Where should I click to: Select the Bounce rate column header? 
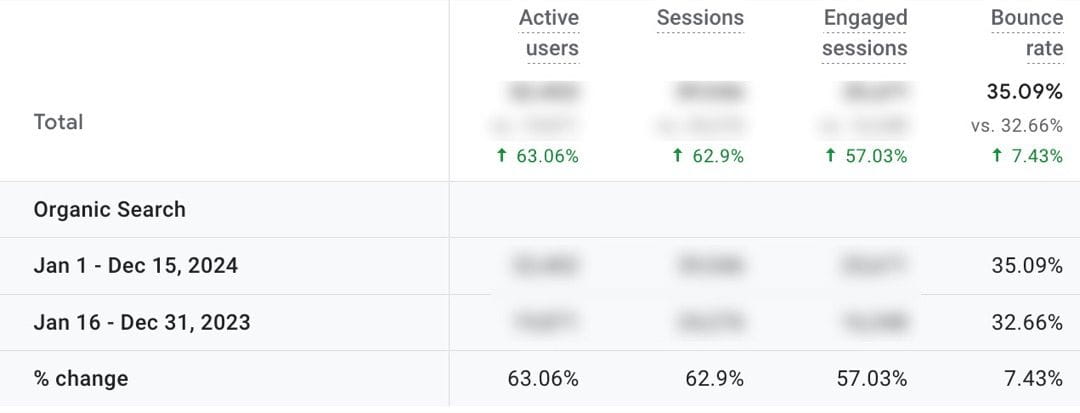1026,33
